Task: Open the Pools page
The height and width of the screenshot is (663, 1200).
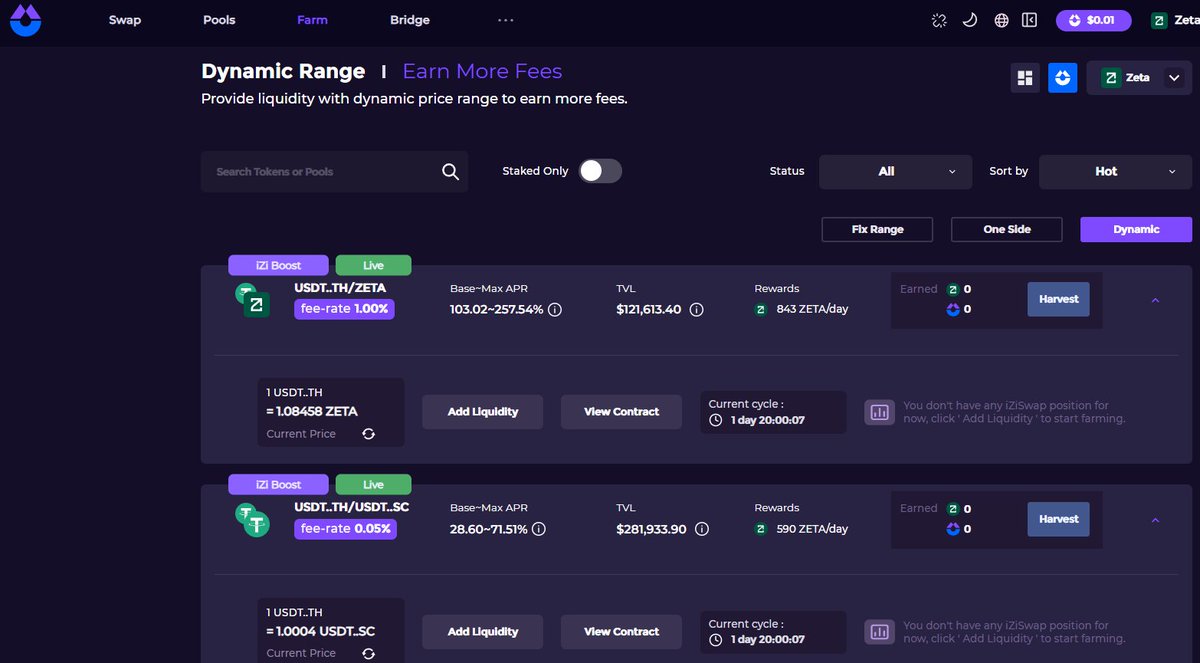Action: tap(219, 20)
